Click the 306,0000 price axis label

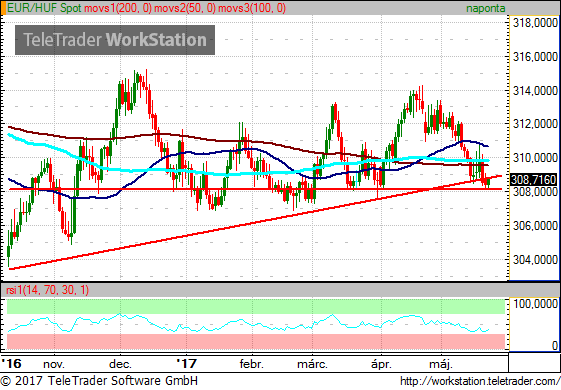(x=535, y=225)
